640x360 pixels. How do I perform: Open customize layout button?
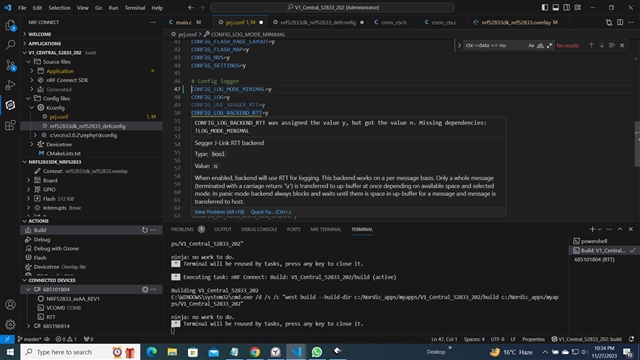pyautogui.click(x=578, y=7)
